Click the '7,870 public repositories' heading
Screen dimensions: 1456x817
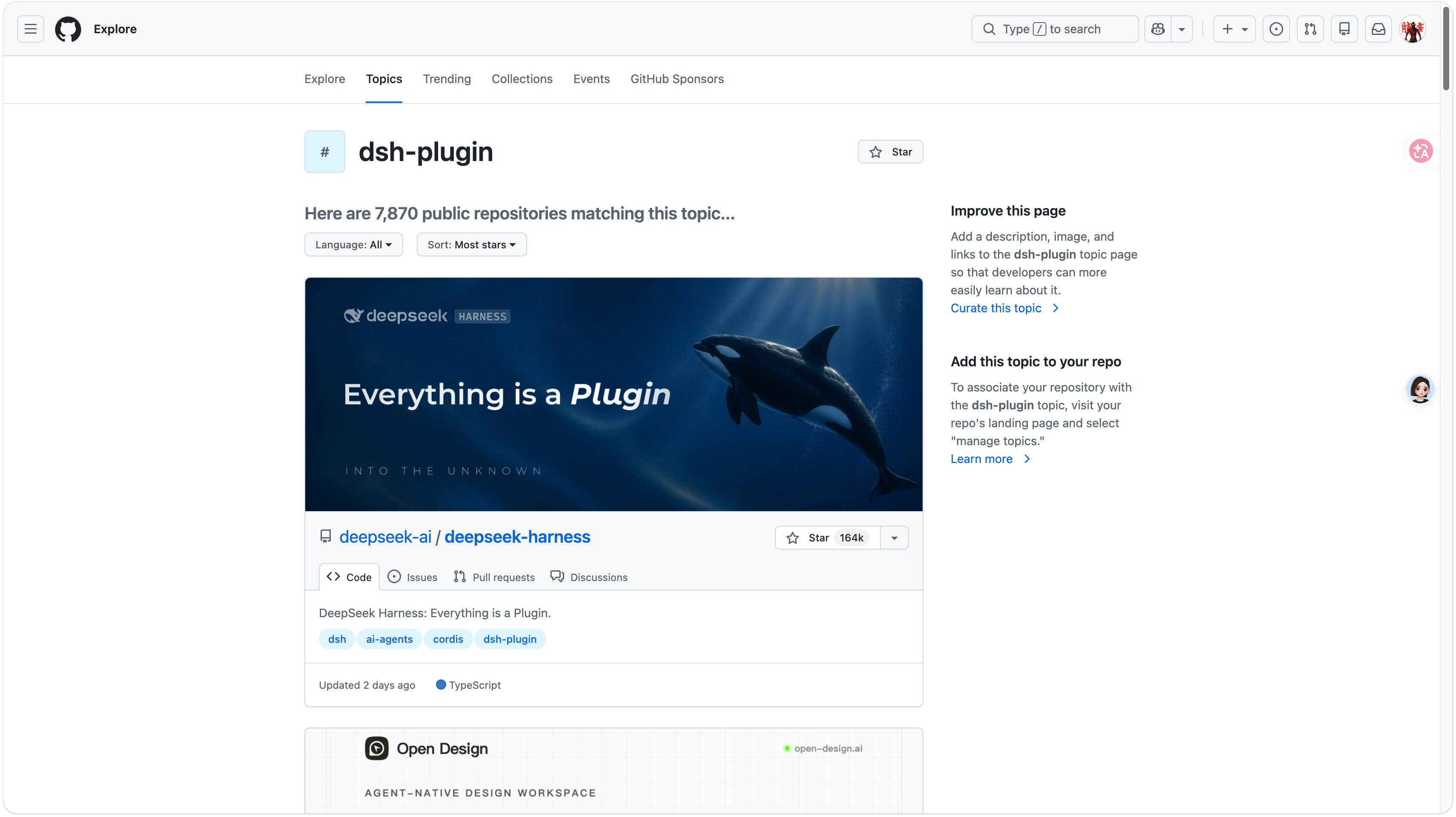click(x=519, y=214)
